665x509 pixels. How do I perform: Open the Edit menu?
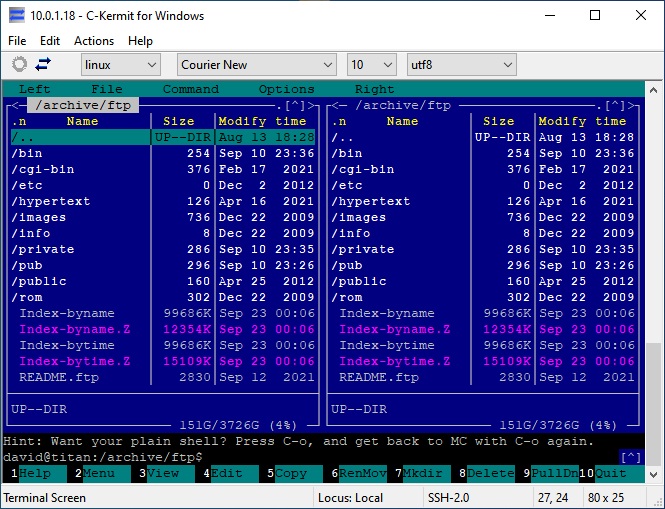pyautogui.click(x=50, y=41)
